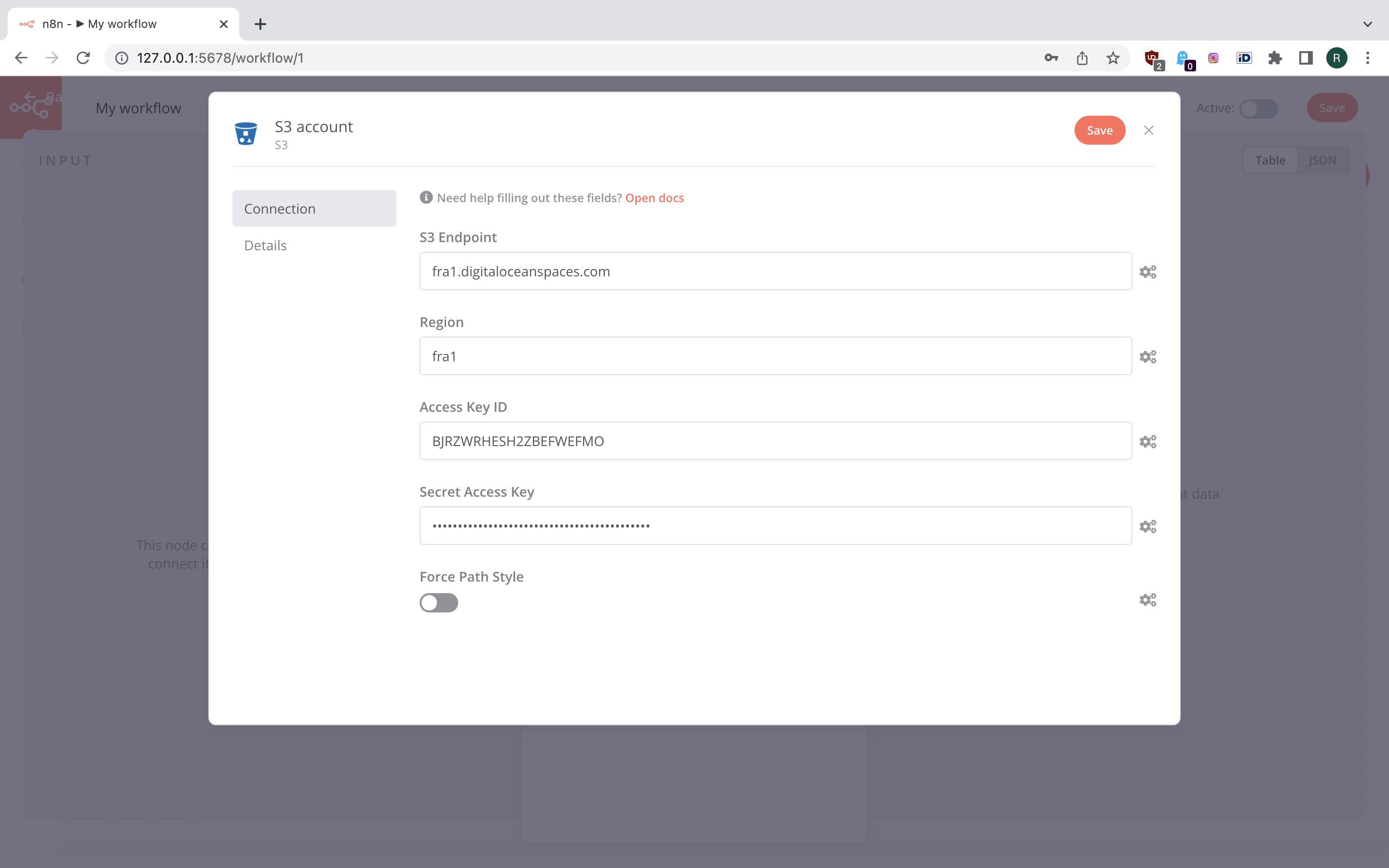1389x868 pixels.
Task: Toggle the workflow Active switch
Action: pos(1258,108)
